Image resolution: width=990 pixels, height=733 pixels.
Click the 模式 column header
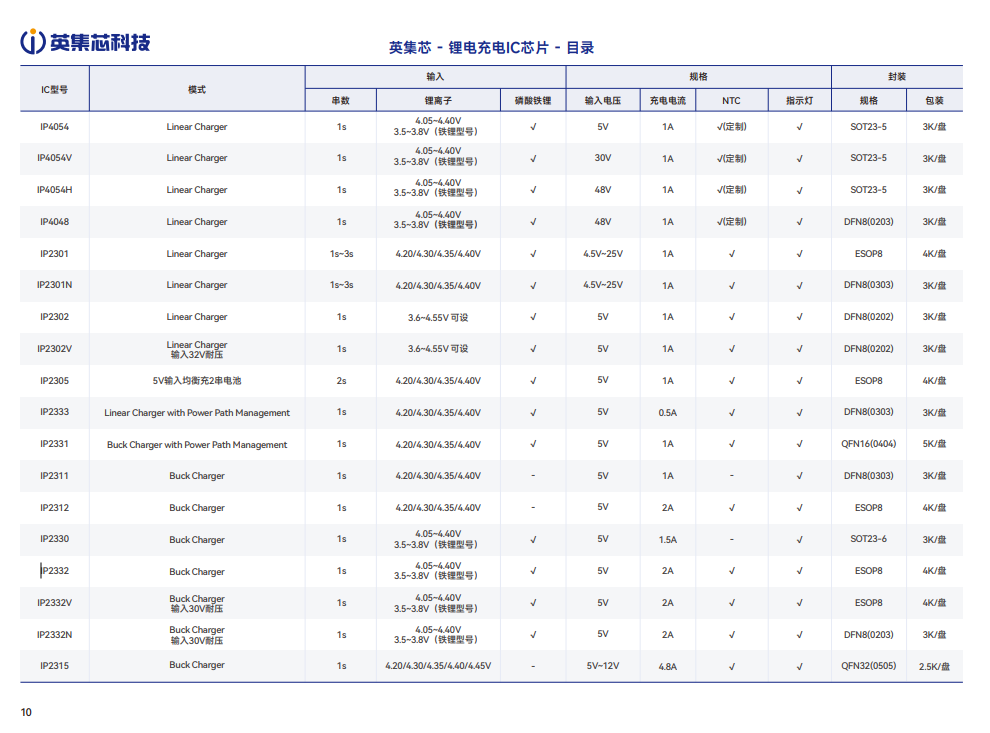click(197, 90)
